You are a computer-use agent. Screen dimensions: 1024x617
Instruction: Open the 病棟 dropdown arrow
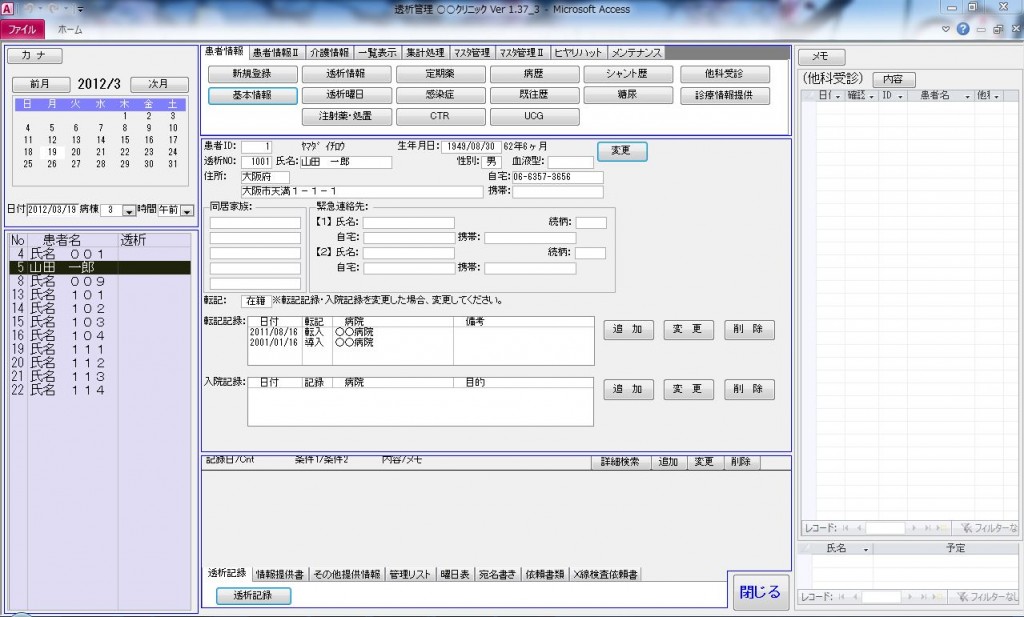(x=128, y=211)
